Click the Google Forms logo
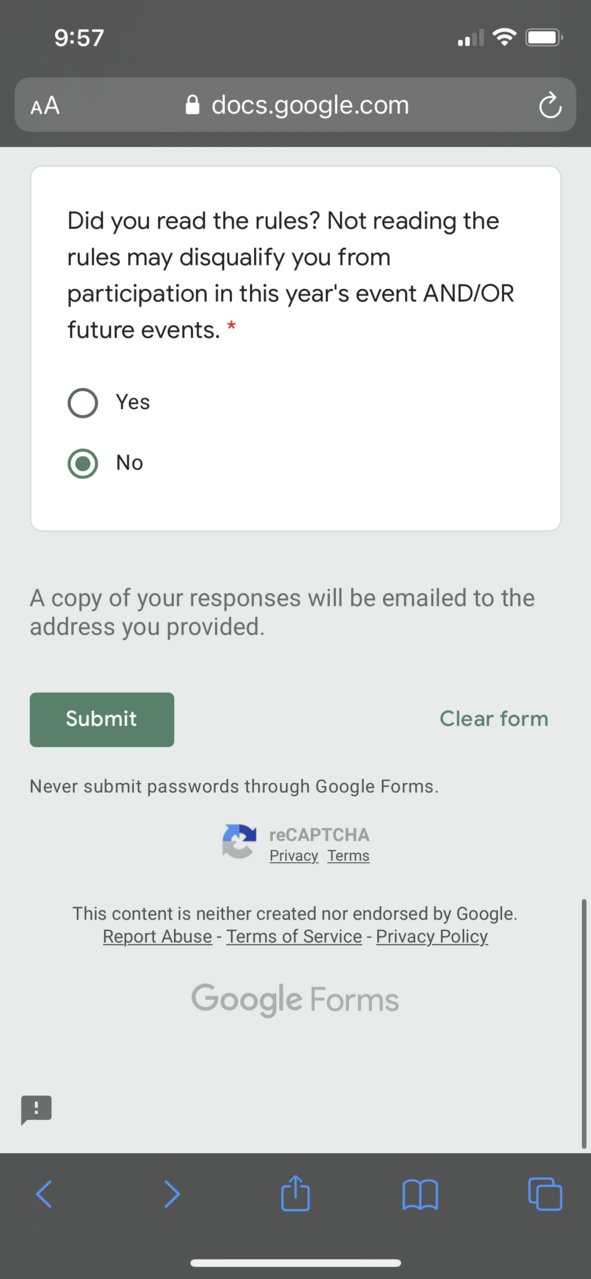The height and width of the screenshot is (1279, 591). tap(295, 1000)
